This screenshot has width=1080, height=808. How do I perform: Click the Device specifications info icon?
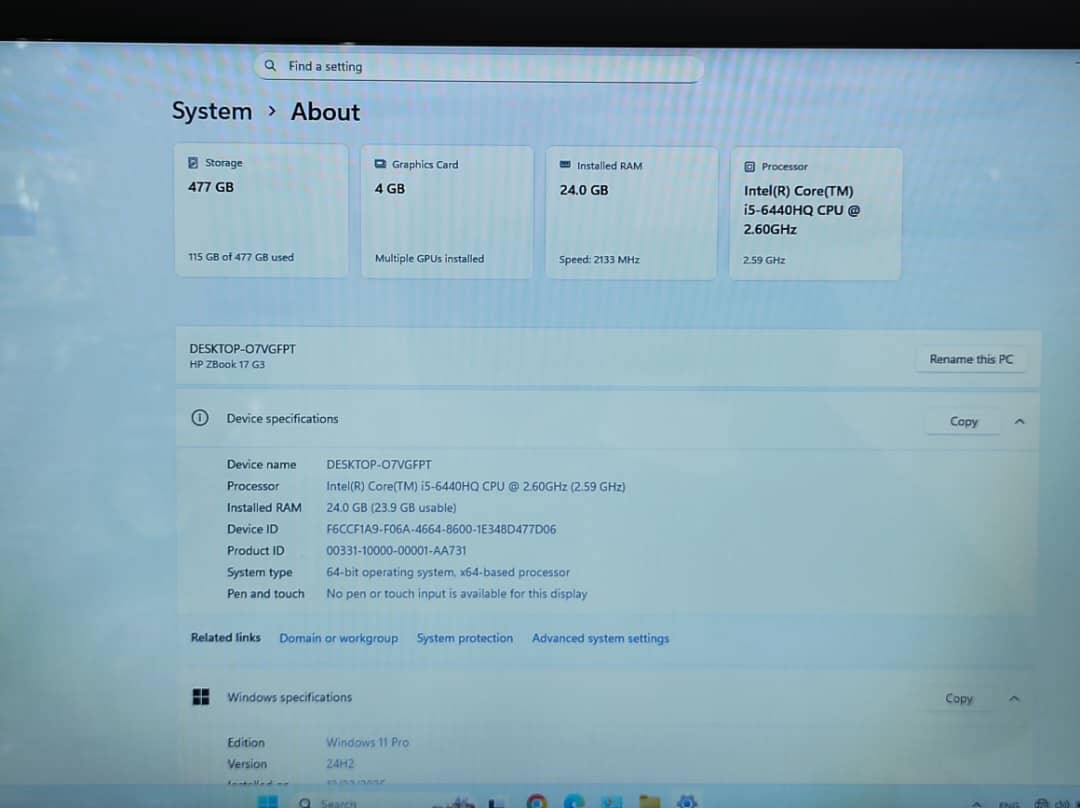tap(200, 418)
